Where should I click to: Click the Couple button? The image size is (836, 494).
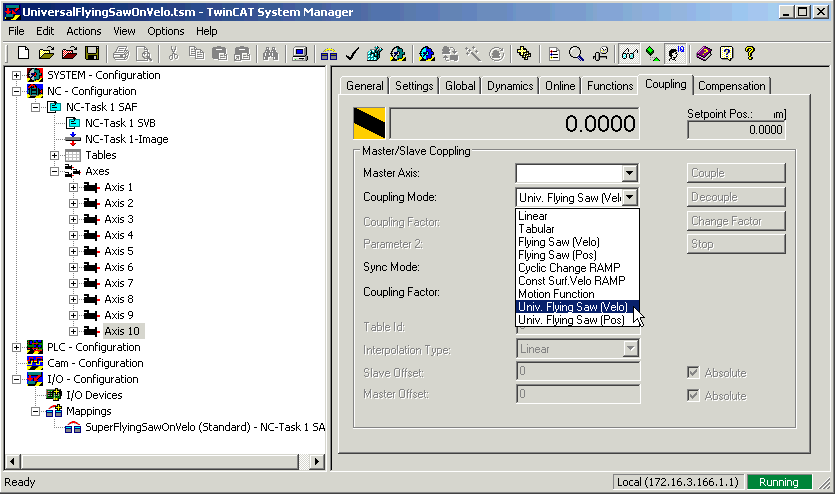coord(736,173)
